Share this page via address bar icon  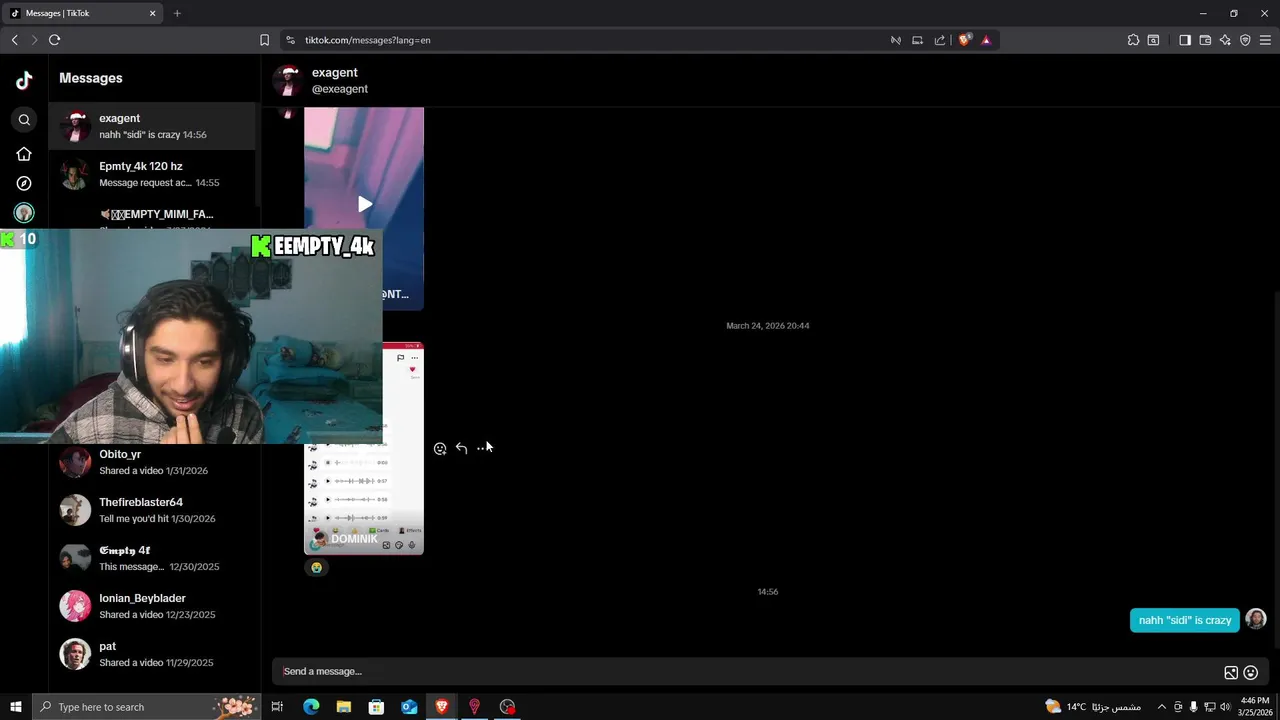[x=939, y=40]
